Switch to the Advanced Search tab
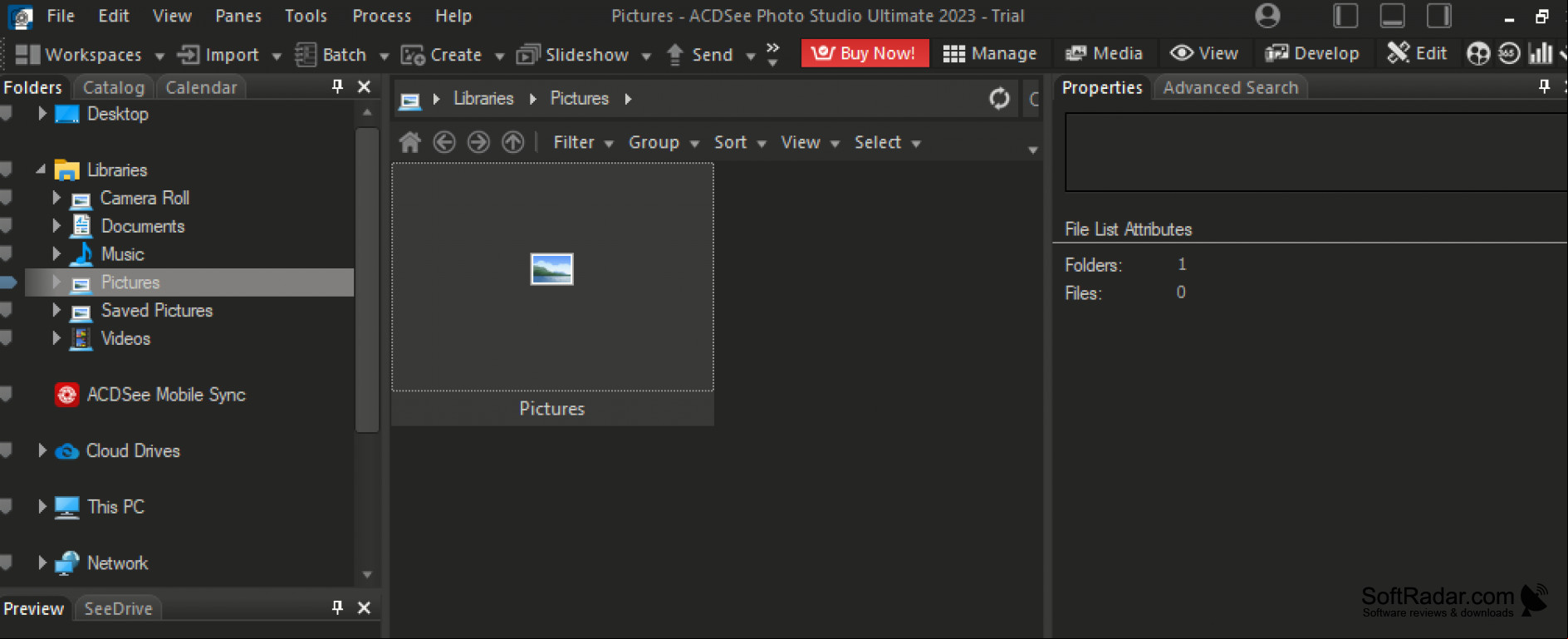Screen dimensions: 1568x639 click(x=1230, y=87)
